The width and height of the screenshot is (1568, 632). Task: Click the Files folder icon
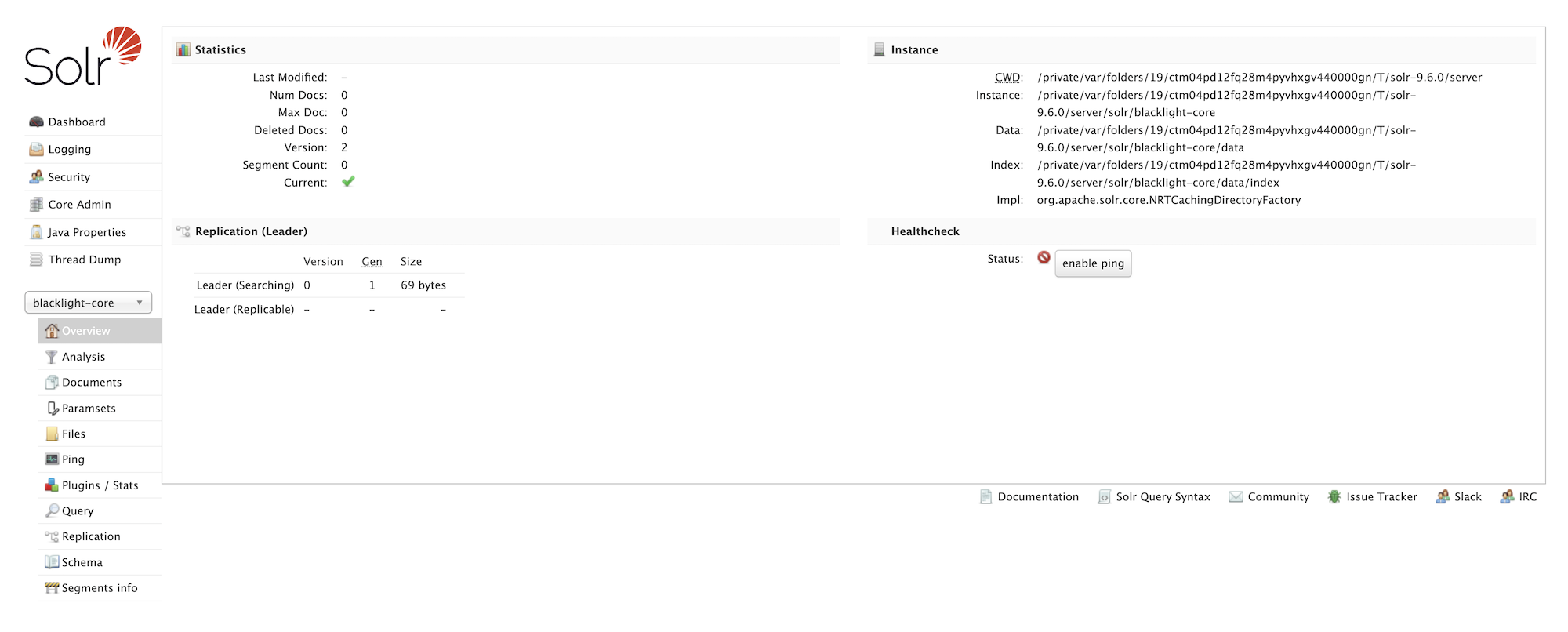(52, 434)
